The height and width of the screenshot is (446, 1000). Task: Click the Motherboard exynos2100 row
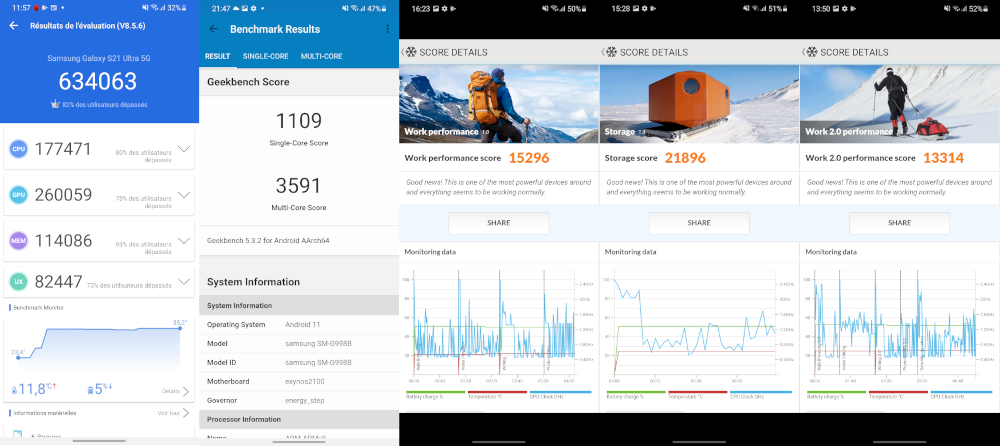coord(298,382)
